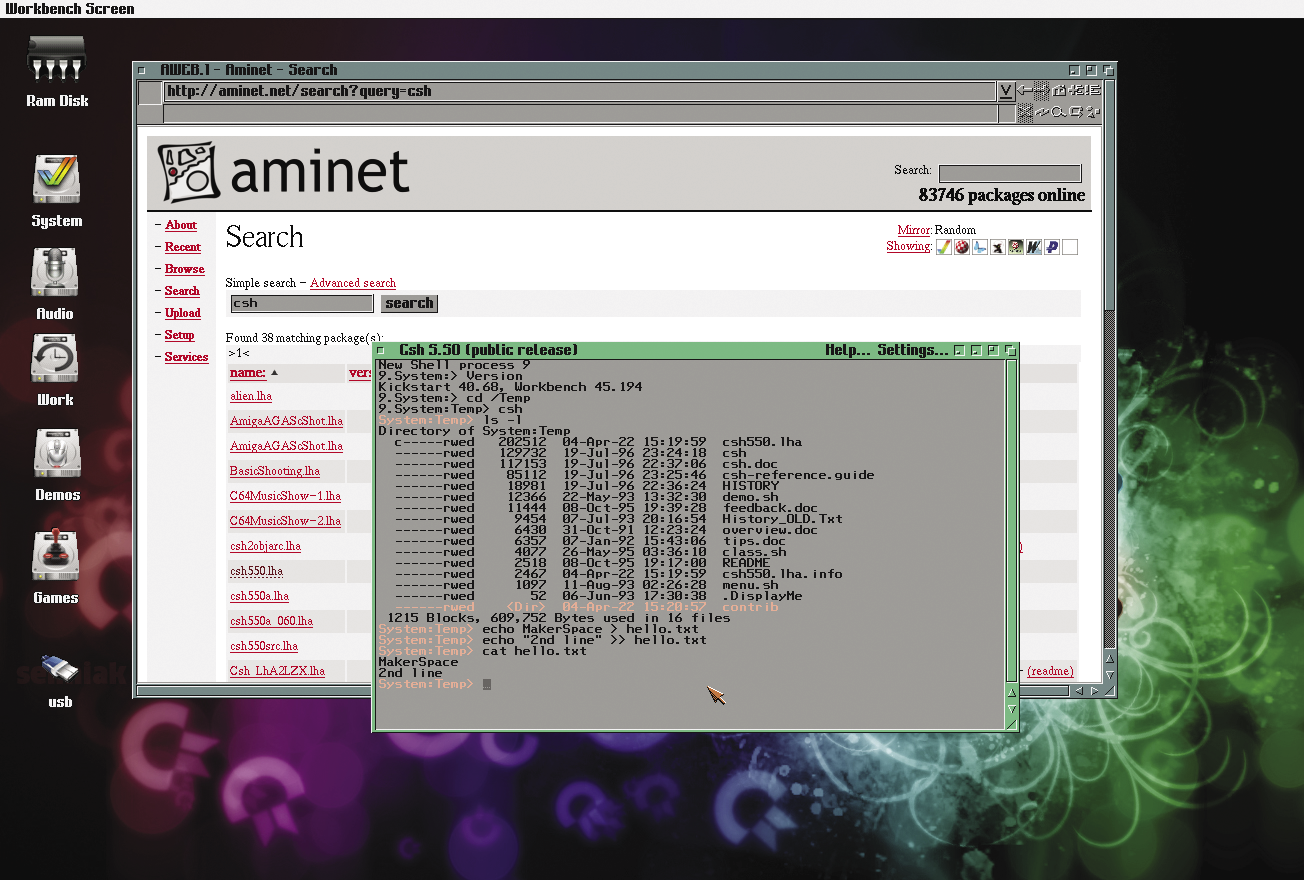
Task: Click the aminet logo image
Action: 285,172
